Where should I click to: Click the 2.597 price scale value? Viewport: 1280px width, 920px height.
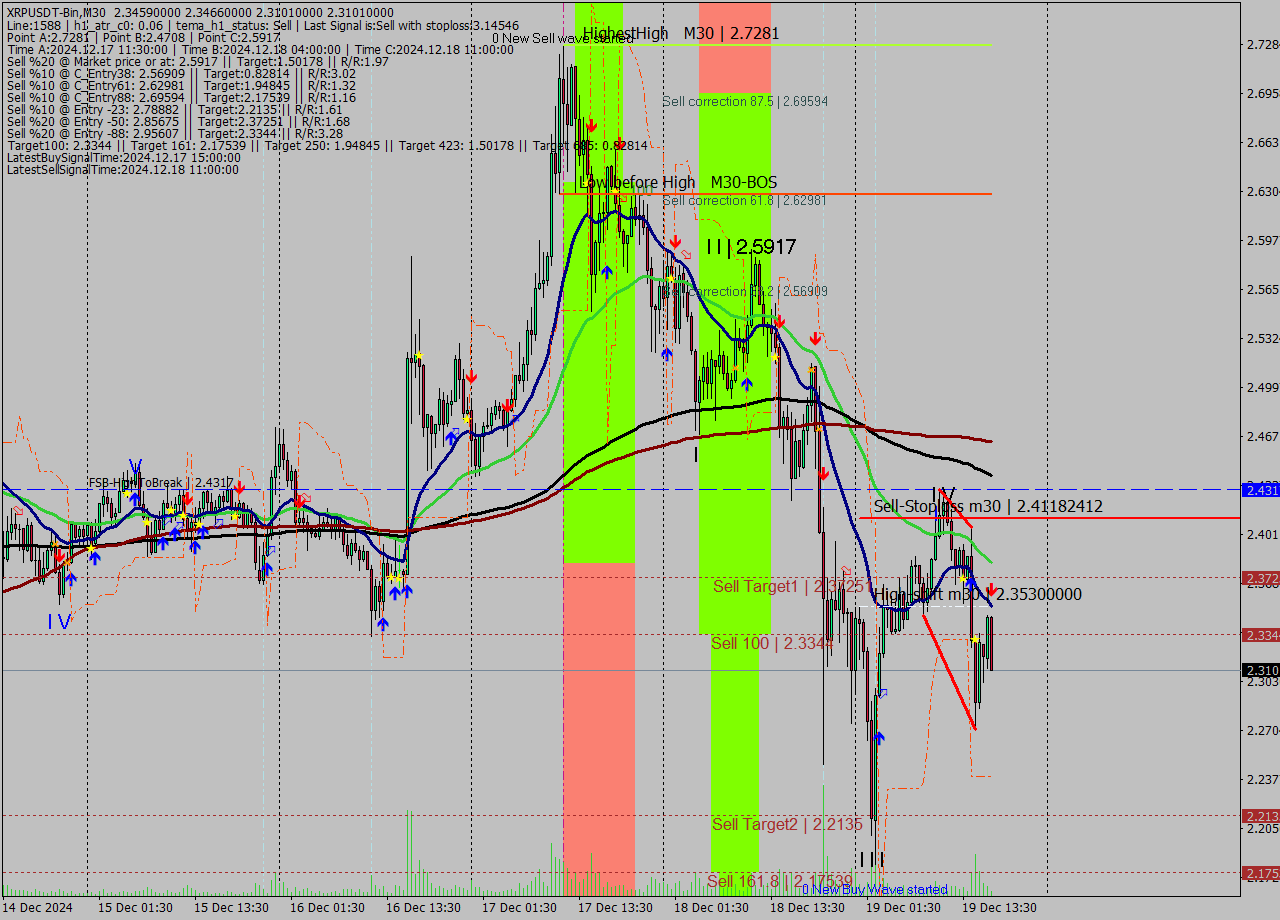[x=1263, y=240]
